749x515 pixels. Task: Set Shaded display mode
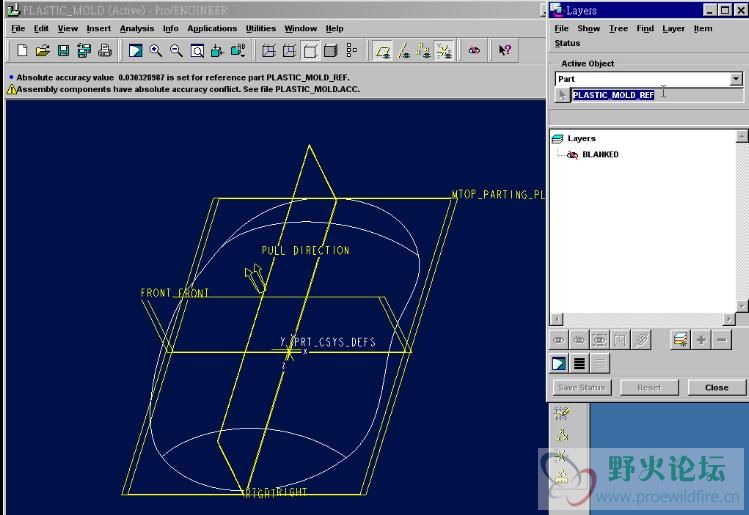pyautogui.click(x=331, y=50)
